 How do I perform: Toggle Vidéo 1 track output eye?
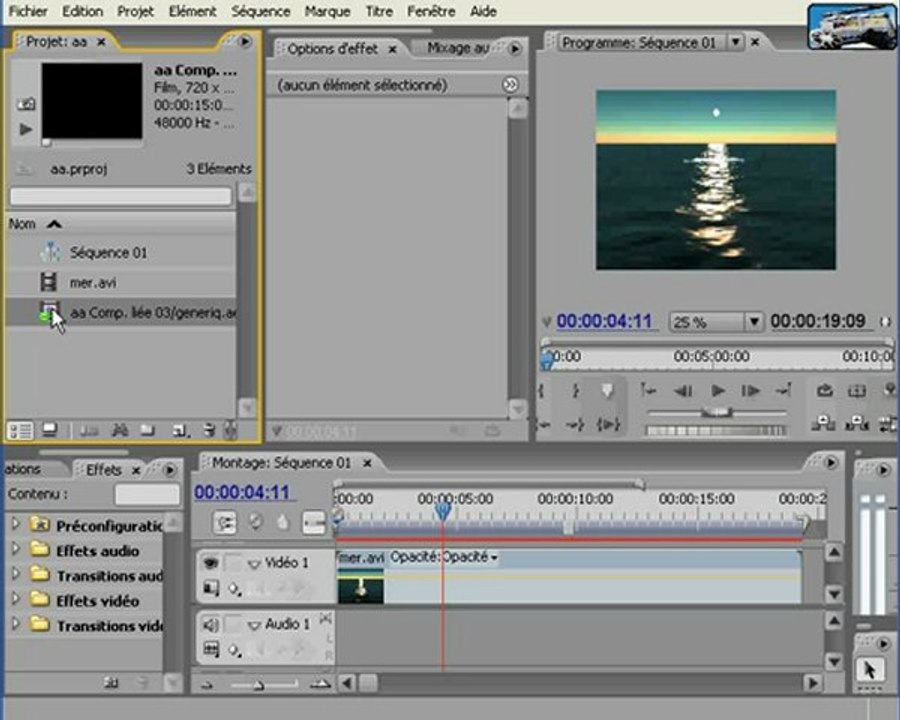click(211, 563)
